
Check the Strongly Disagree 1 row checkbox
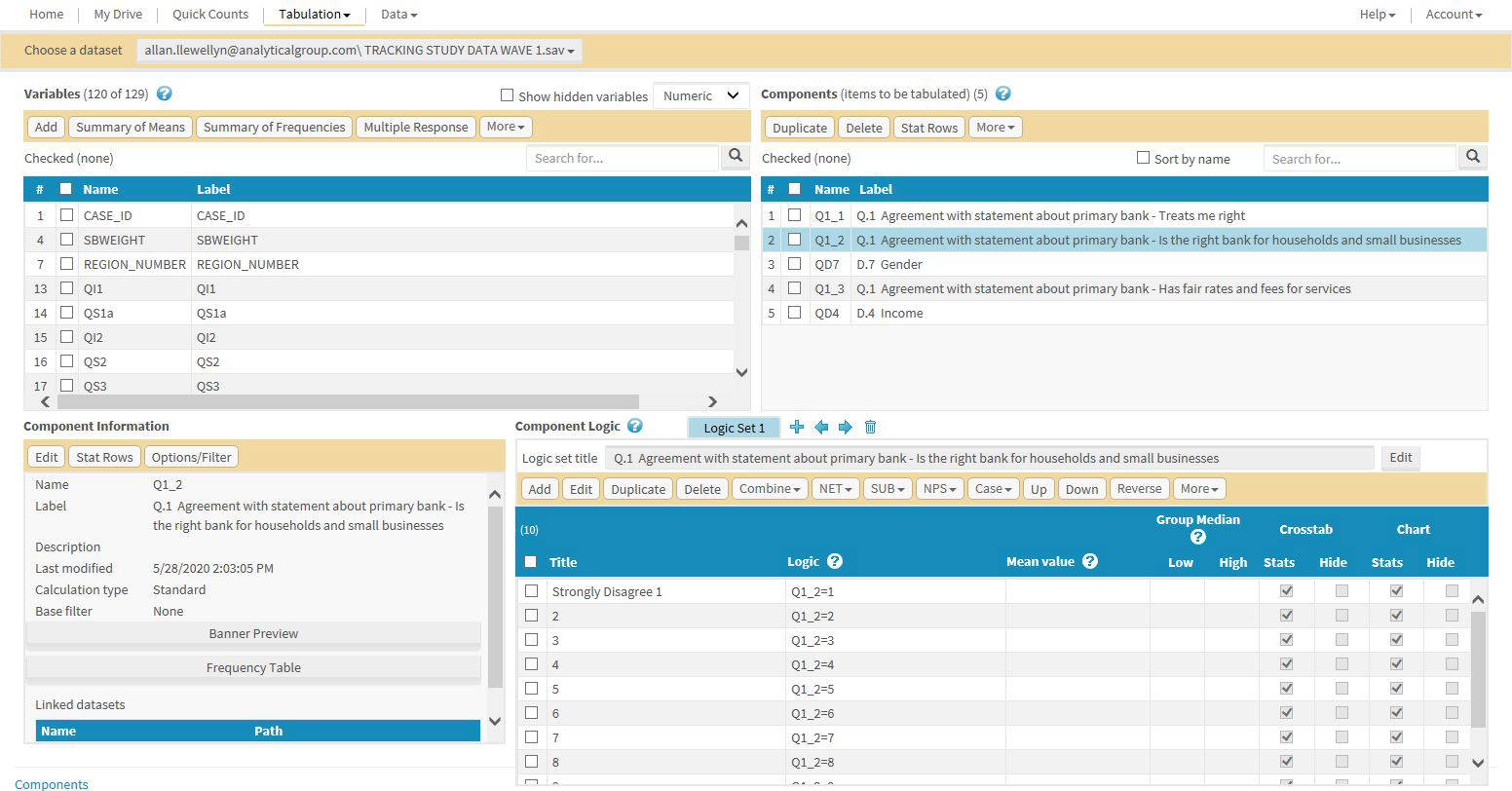pos(531,591)
